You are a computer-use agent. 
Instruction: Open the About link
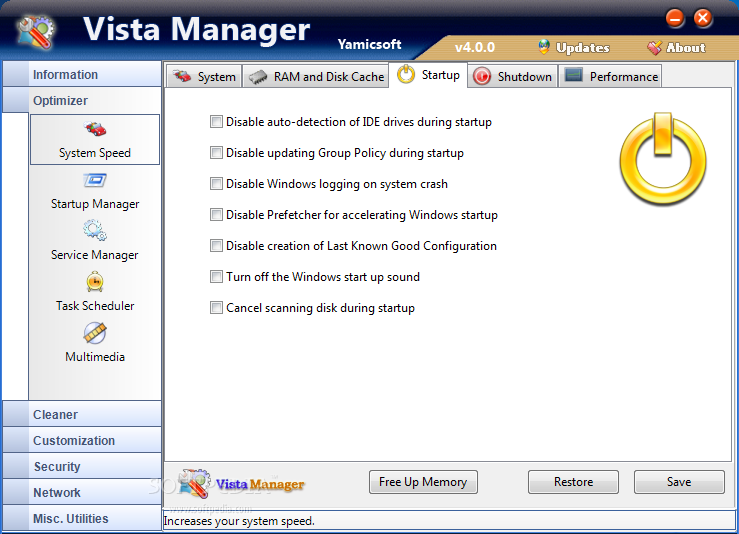686,48
